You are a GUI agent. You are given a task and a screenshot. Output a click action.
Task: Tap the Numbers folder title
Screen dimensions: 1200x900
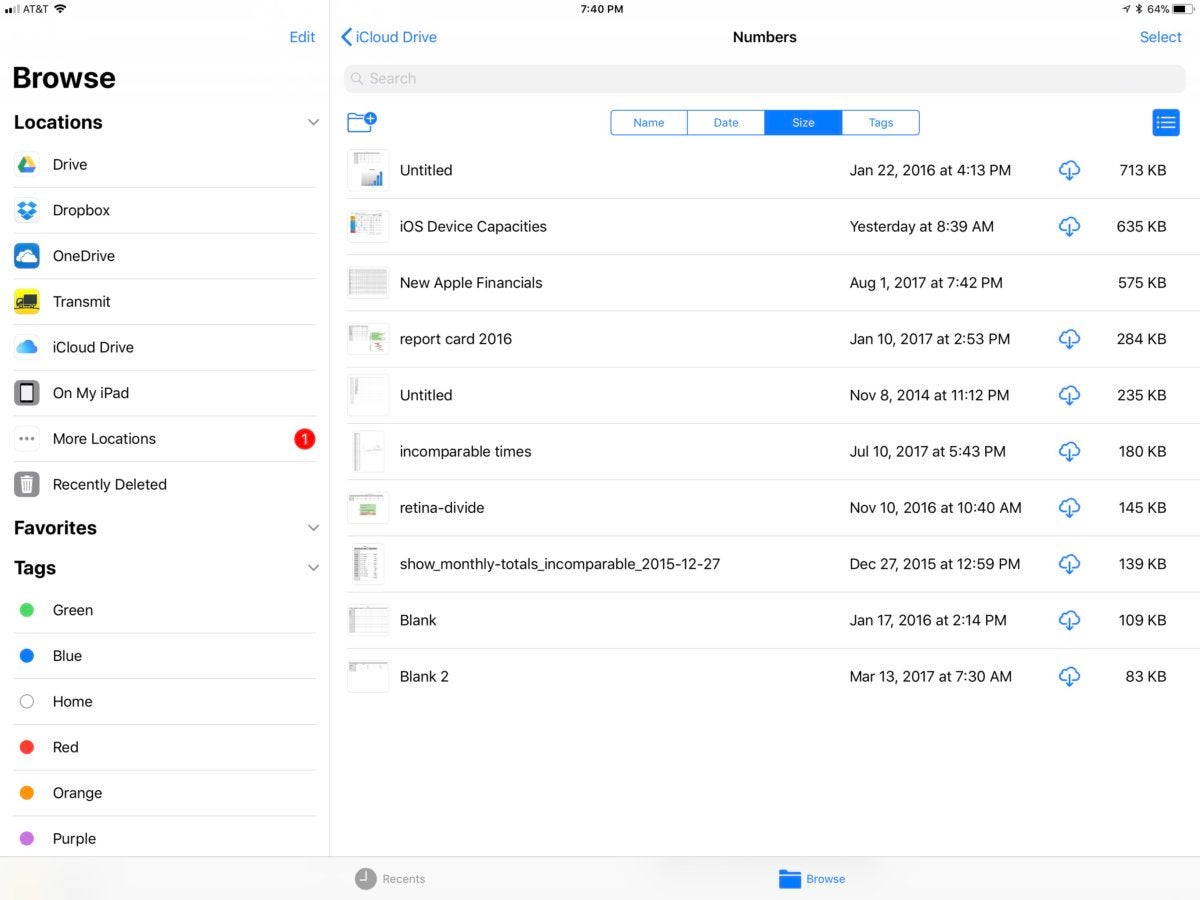[765, 37]
